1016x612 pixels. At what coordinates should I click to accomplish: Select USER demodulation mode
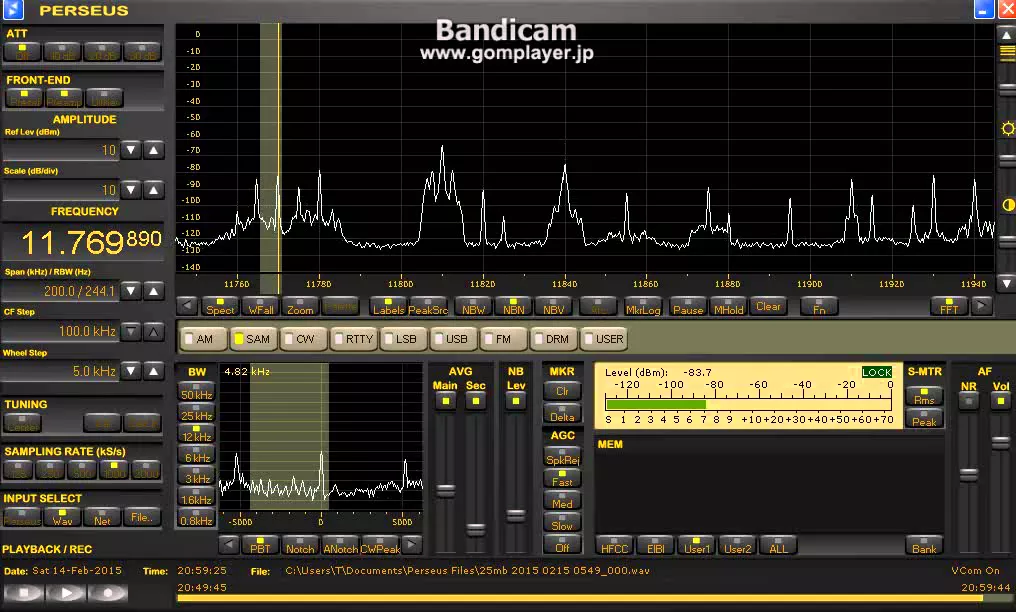point(605,339)
